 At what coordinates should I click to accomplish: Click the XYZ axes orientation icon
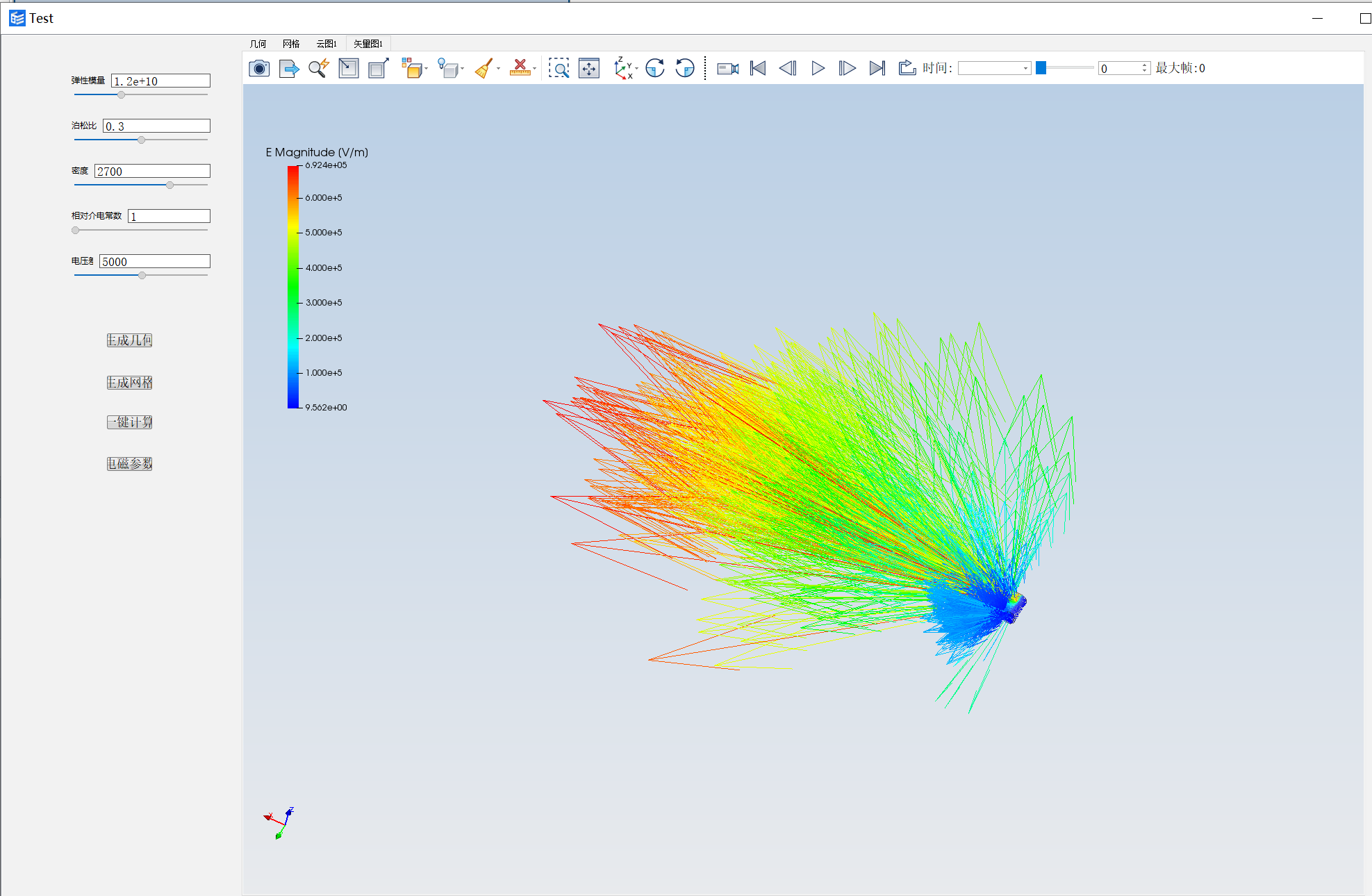(x=623, y=68)
